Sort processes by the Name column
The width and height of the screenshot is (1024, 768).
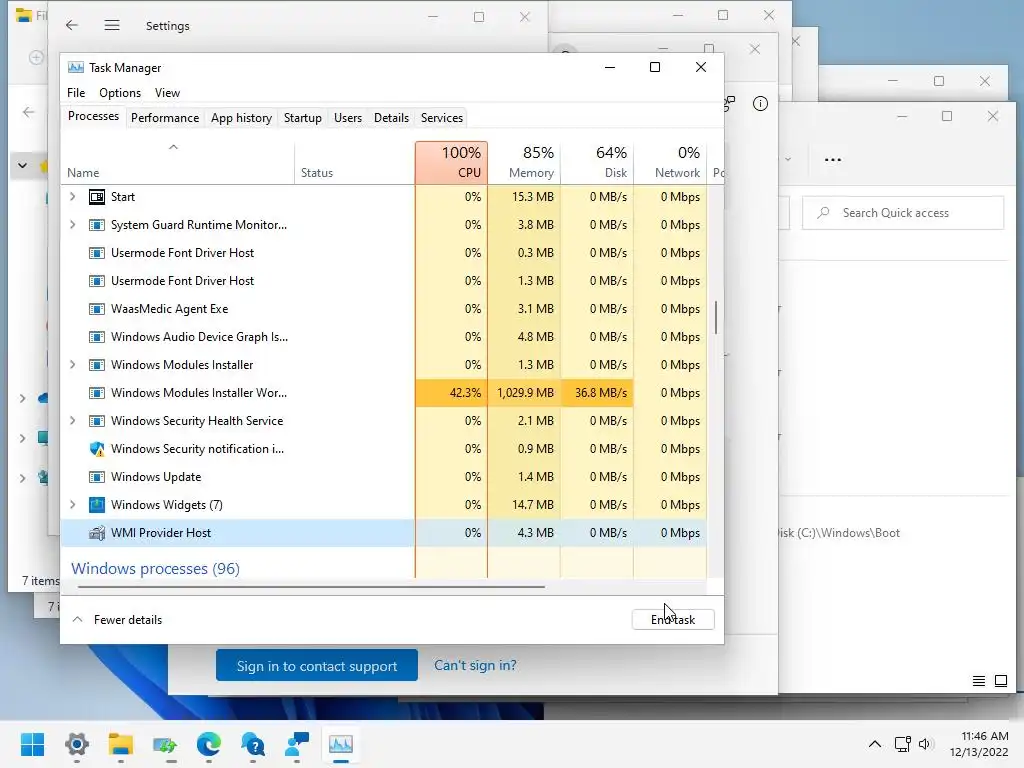tap(177, 163)
